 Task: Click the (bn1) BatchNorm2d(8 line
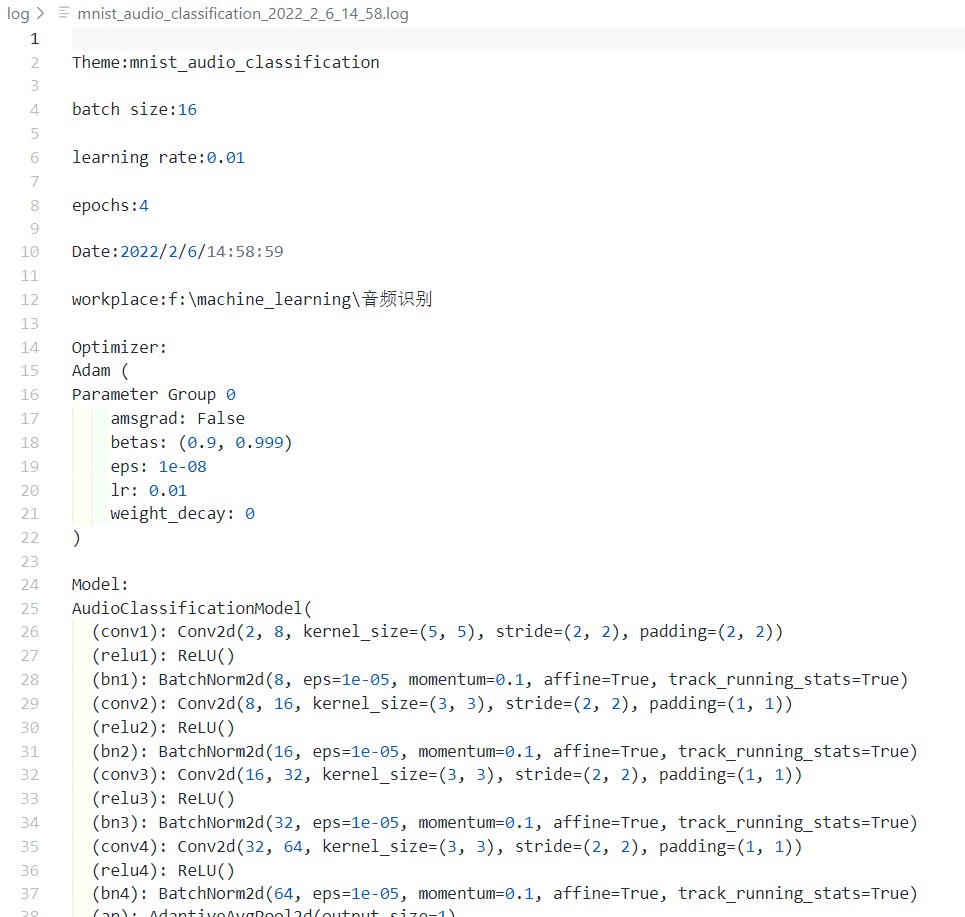[x=500, y=680]
